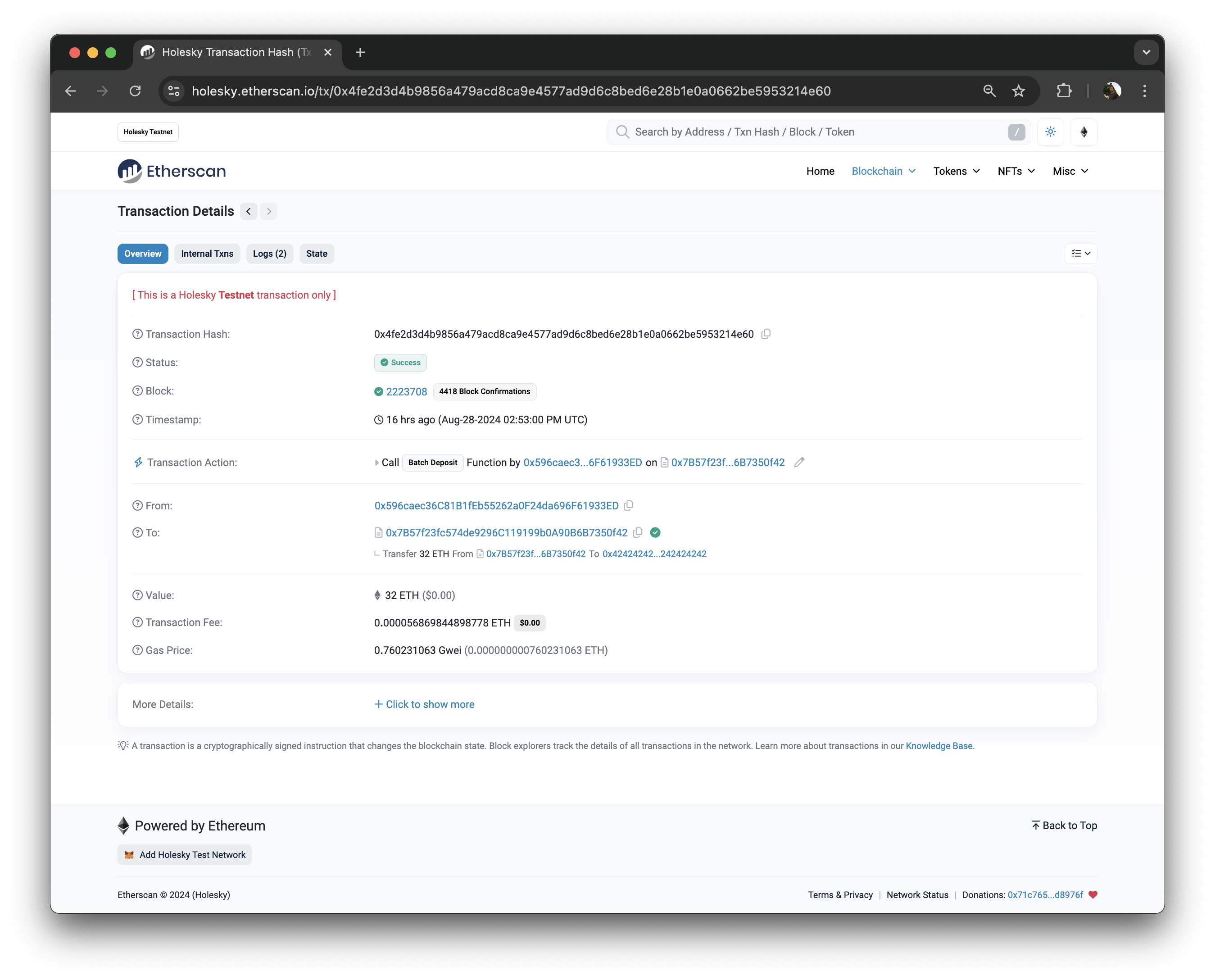Expand the tab search chevron
1215x980 pixels.
pos(1146,53)
